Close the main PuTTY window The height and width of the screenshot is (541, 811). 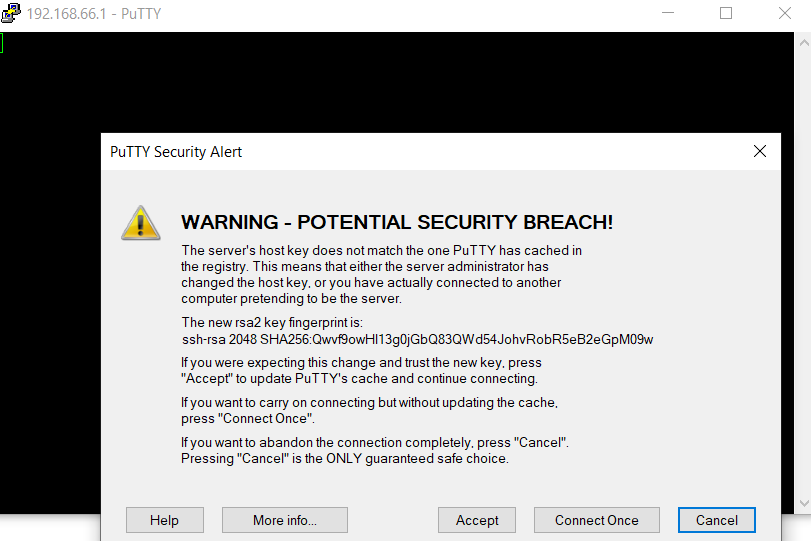pos(785,13)
